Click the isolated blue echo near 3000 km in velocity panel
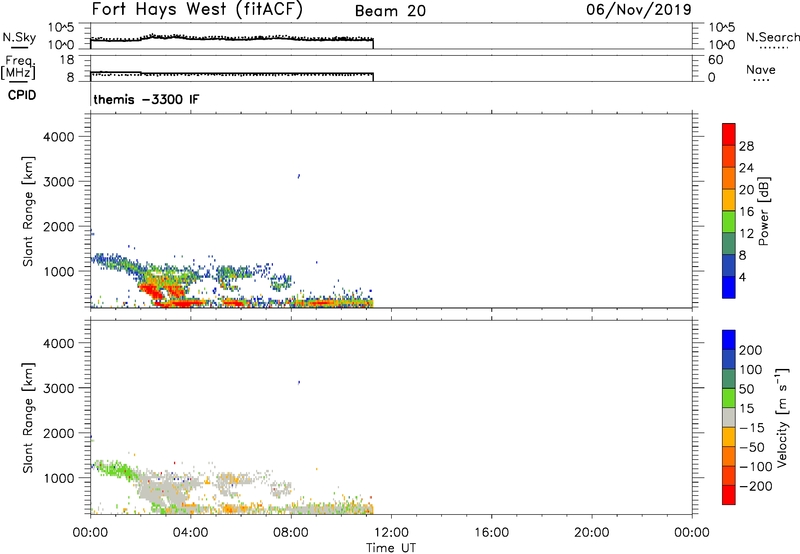The height and width of the screenshot is (554, 800). [299, 382]
